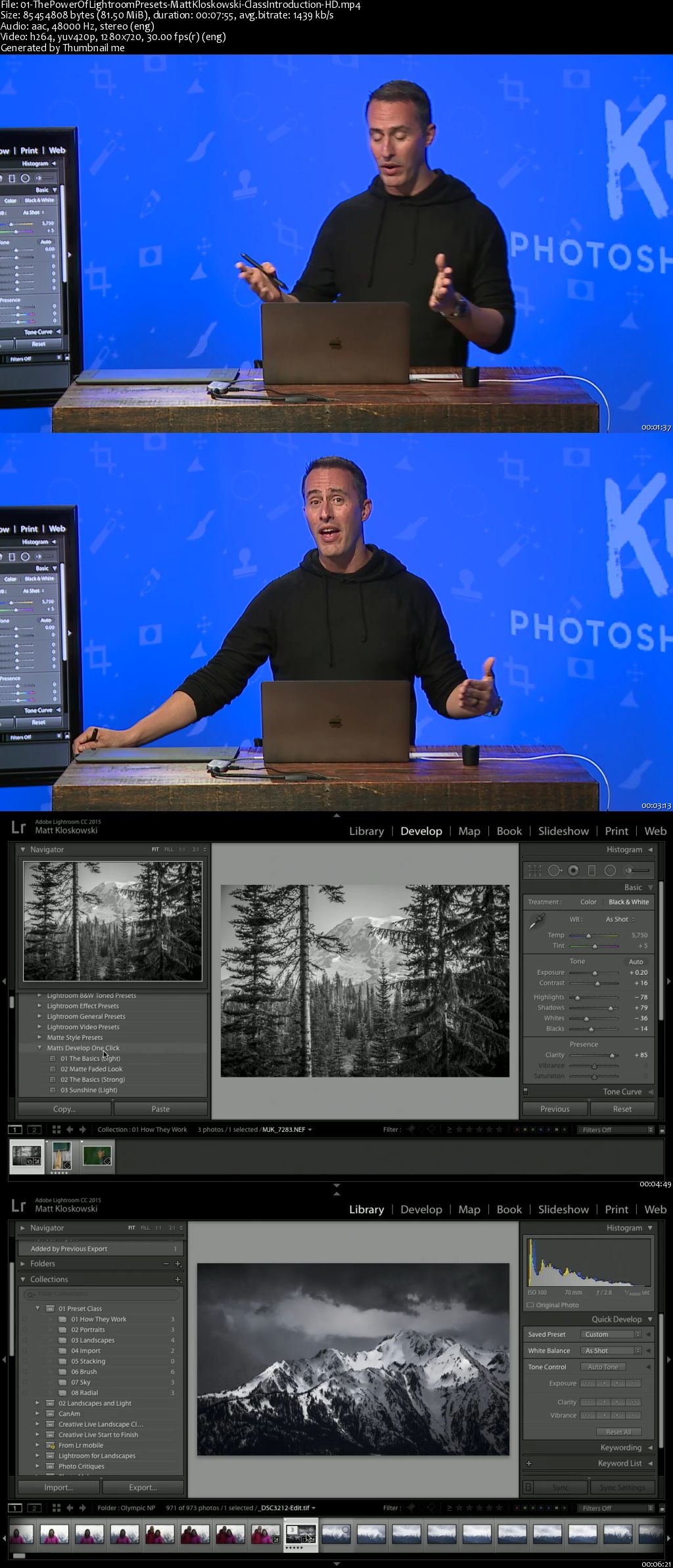Click the forward arrow in Library-frame filmstrip toolbar
Viewport: 673px width, 1568px height.
tap(82, 1508)
